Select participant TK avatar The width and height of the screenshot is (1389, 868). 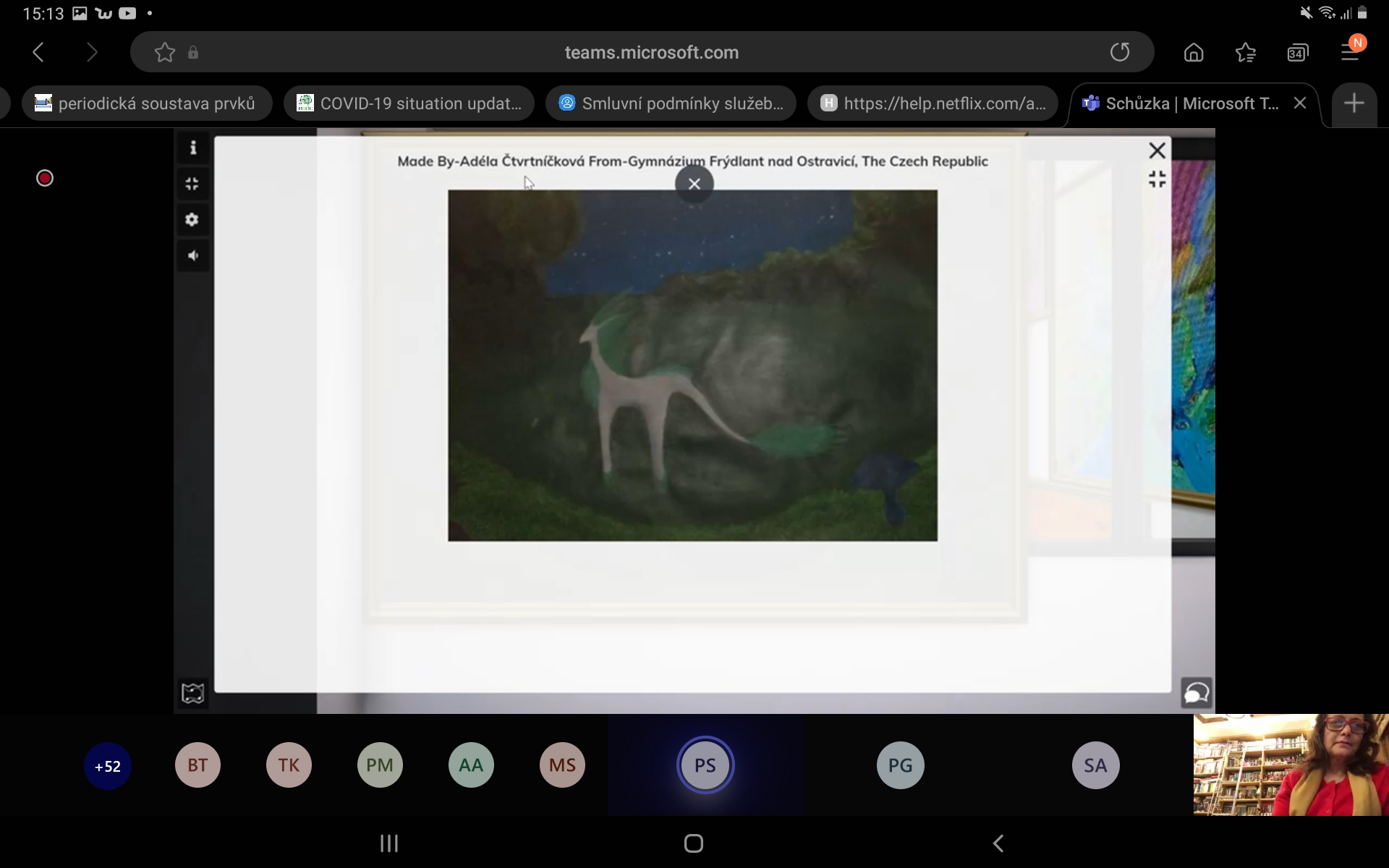point(289,765)
